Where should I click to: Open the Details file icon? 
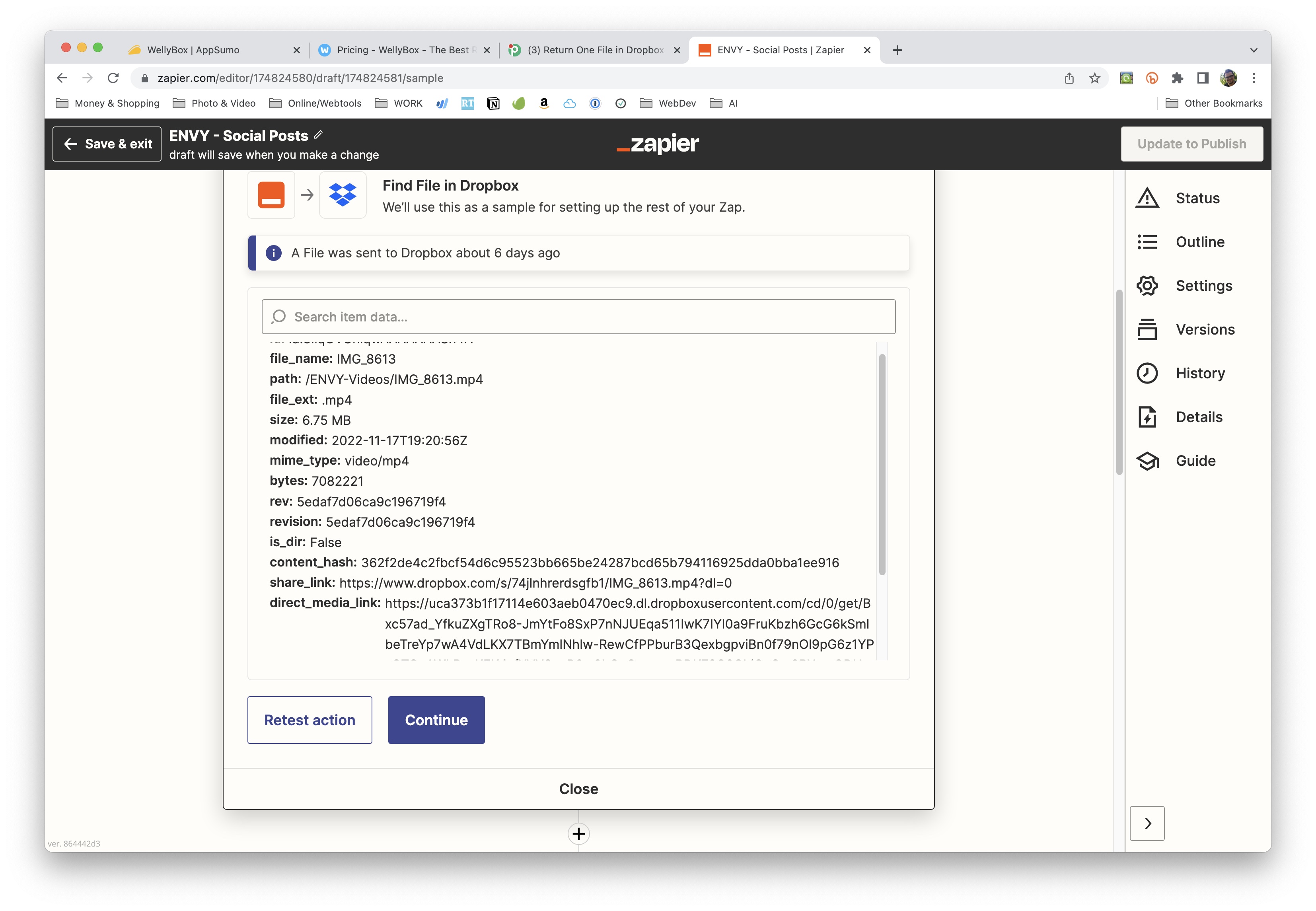coord(1147,417)
